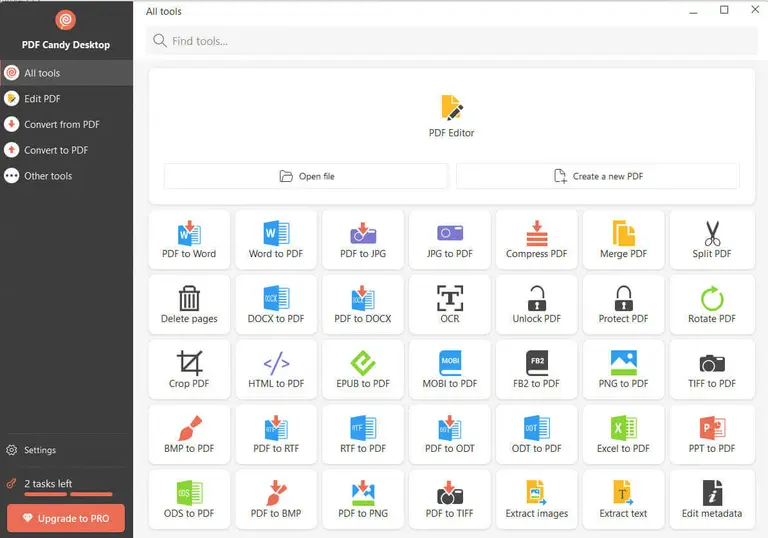Focus the Find tools search field
The width and height of the screenshot is (768, 538).
[452, 41]
